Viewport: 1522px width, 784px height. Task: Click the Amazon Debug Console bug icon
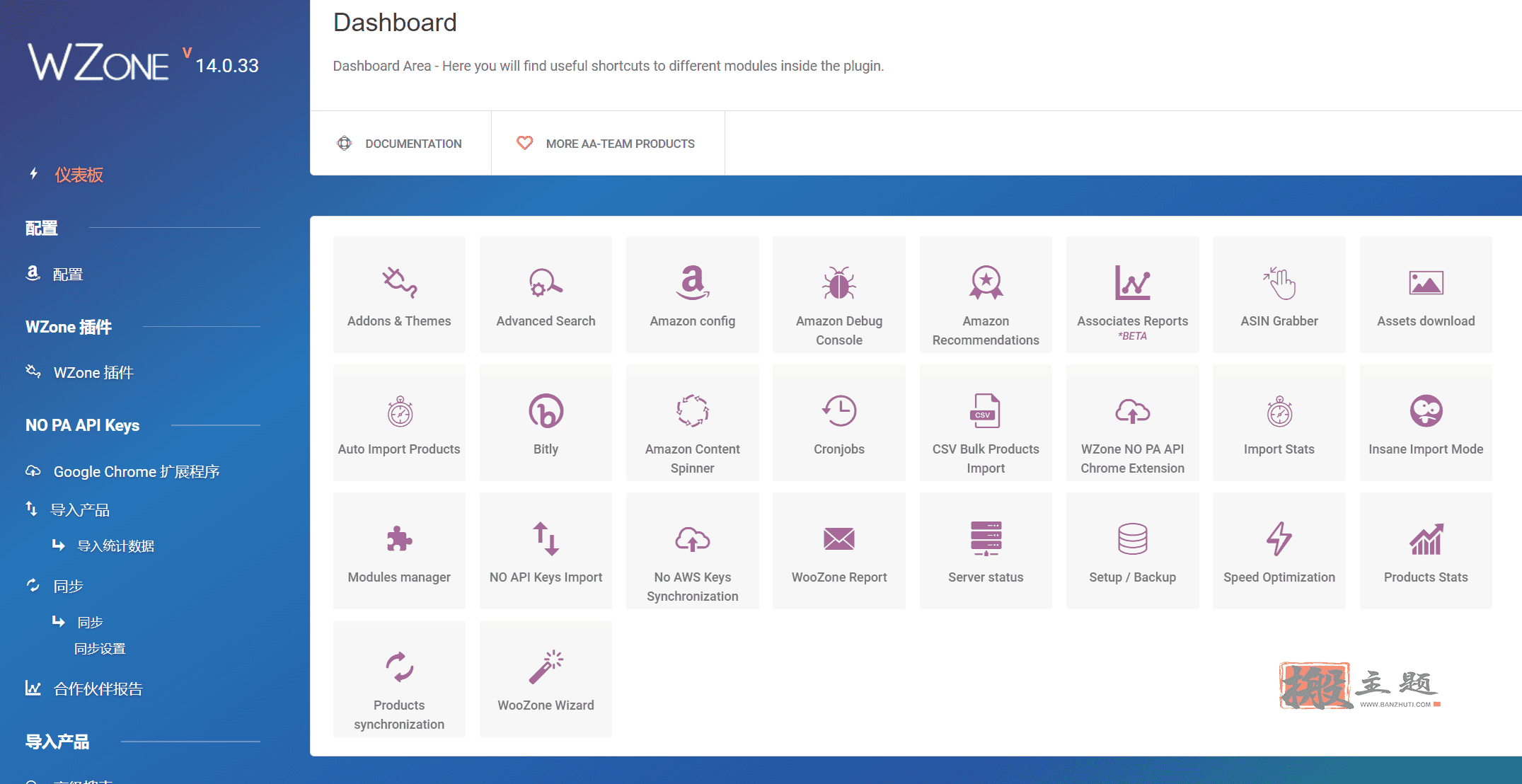coord(839,282)
